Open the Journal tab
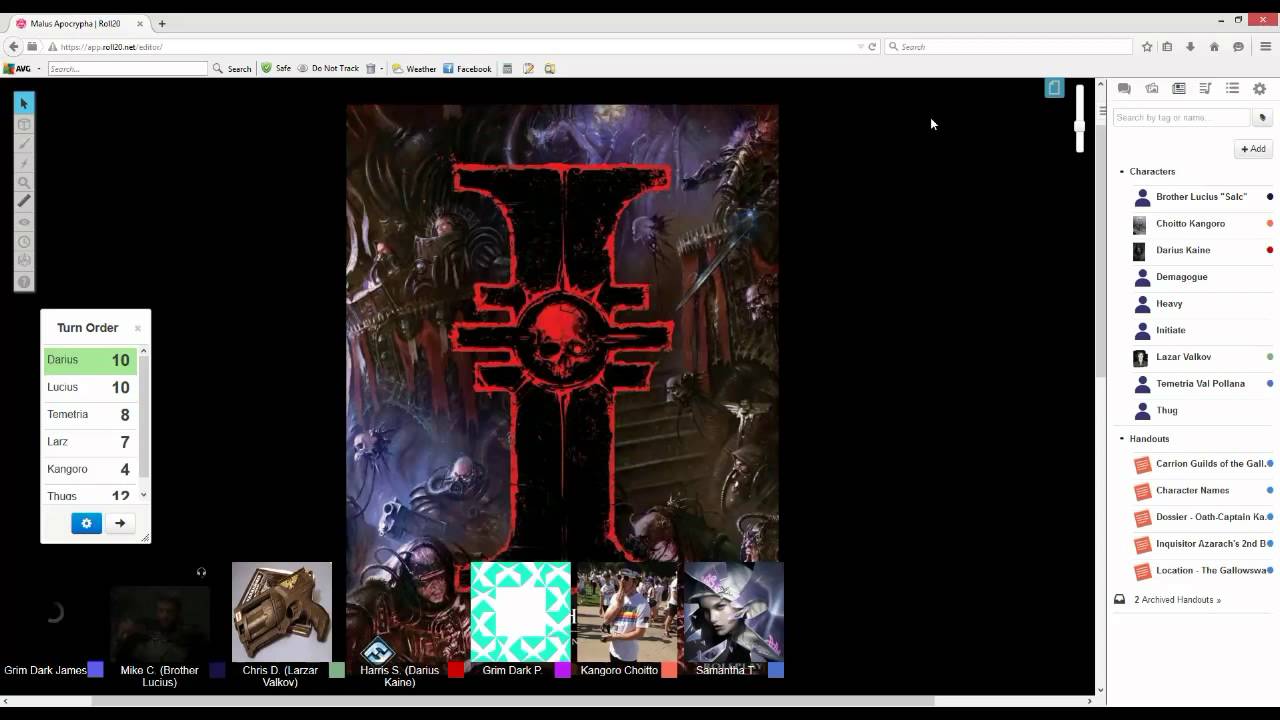The width and height of the screenshot is (1280, 720). (1179, 88)
